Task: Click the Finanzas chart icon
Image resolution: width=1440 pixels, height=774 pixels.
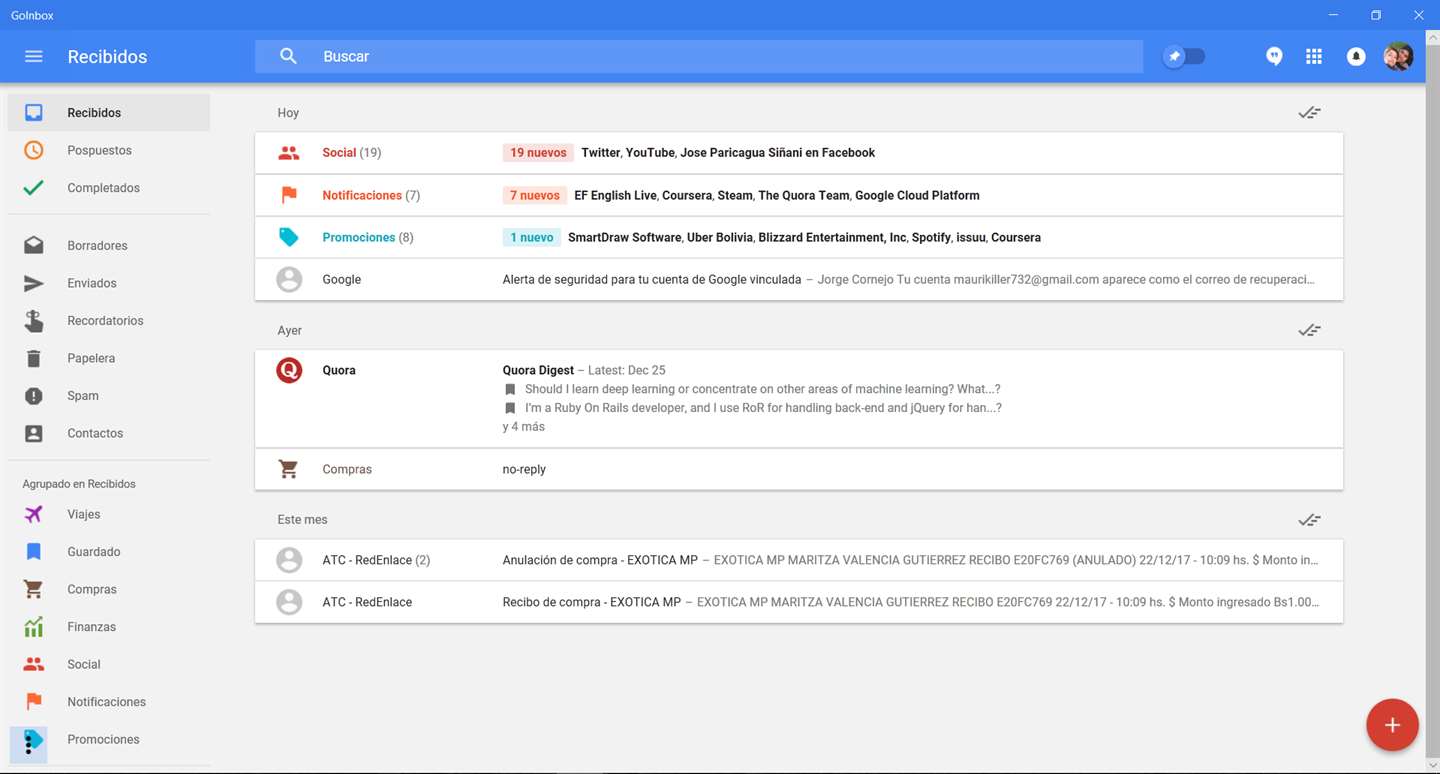Action: (x=34, y=627)
